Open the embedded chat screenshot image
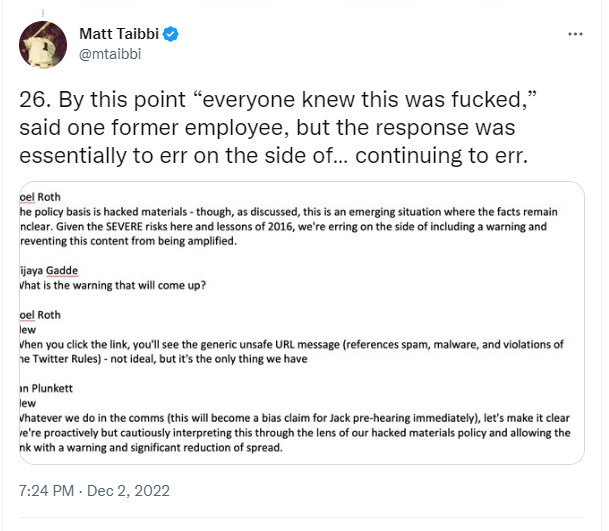Screen dimensions: 609x531 point(302,323)
